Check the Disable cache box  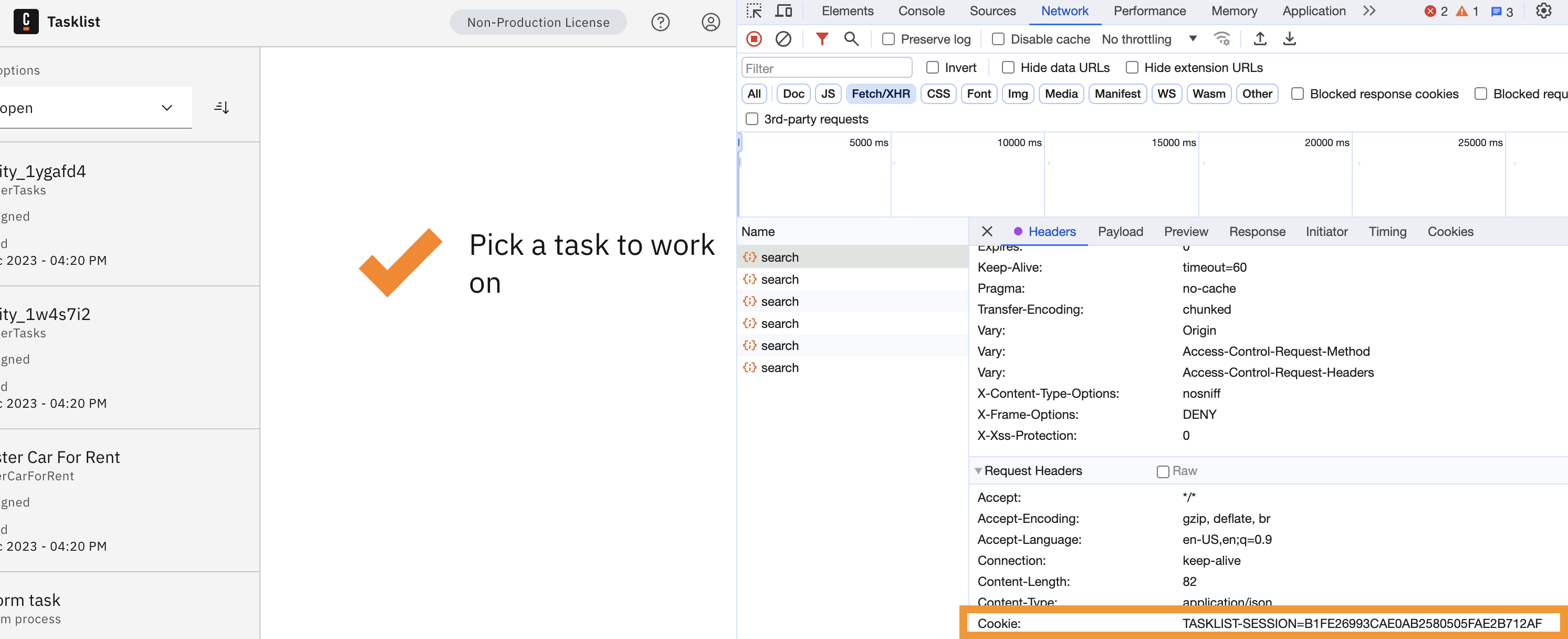[x=998, y=39]
